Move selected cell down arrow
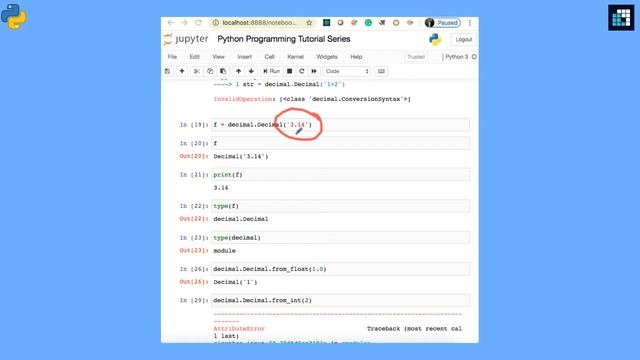Image resolution: width=640 pixels, height=360 pixels. [x=251, y=71]
